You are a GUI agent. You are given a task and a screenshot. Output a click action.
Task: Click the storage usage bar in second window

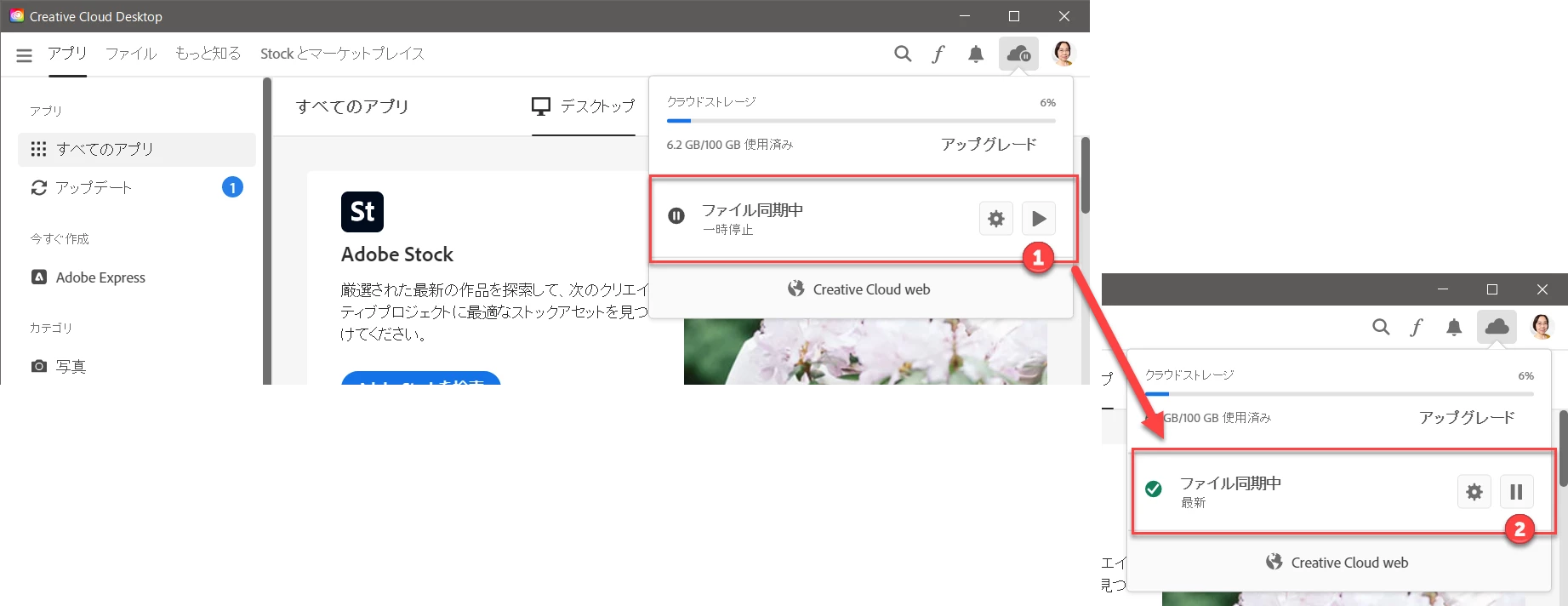click(1339, 394)
